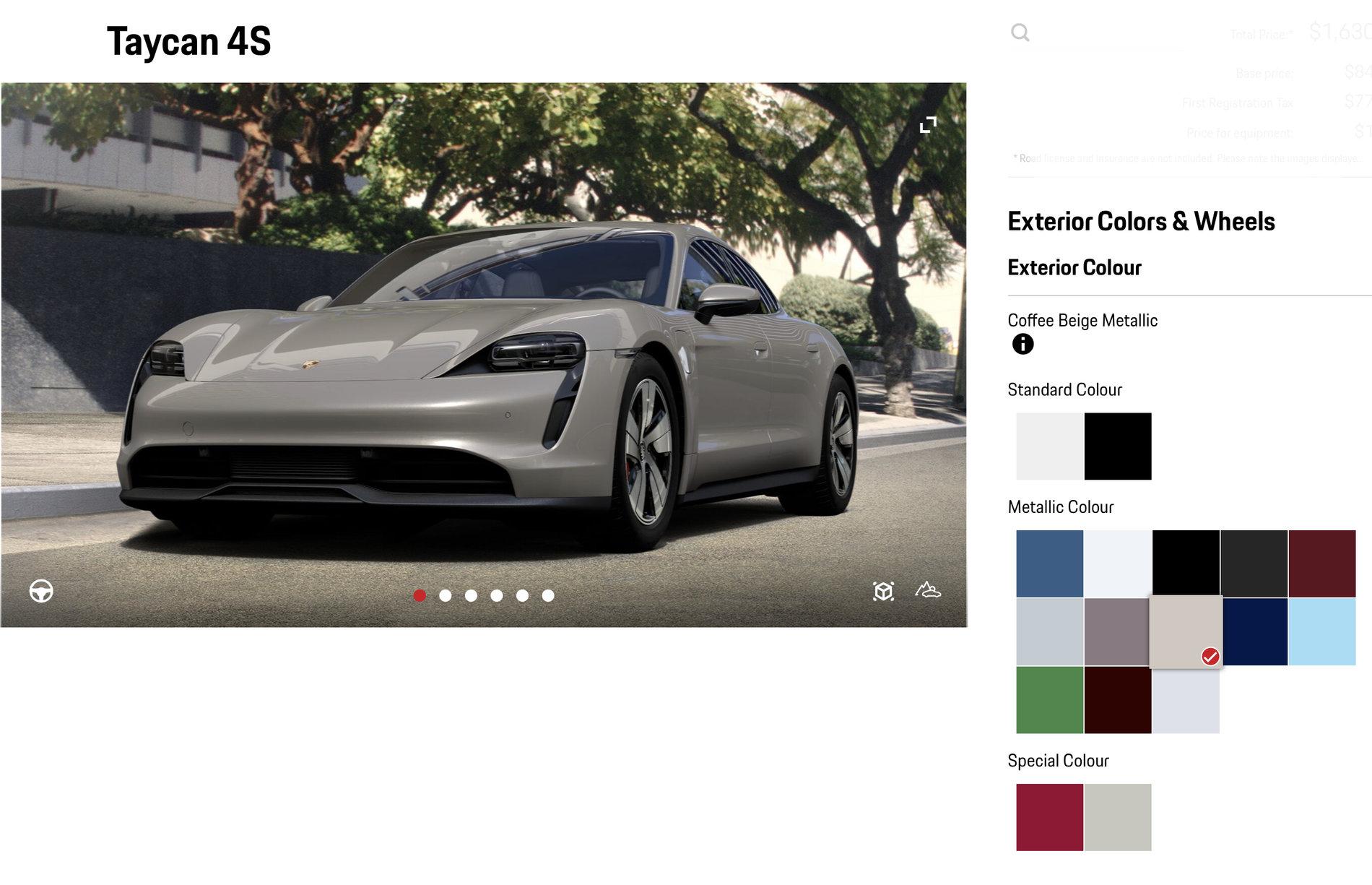Choose the blue metallic colour swatch
Viewport: 1372px width, 885px height.
pos(1049,564)
